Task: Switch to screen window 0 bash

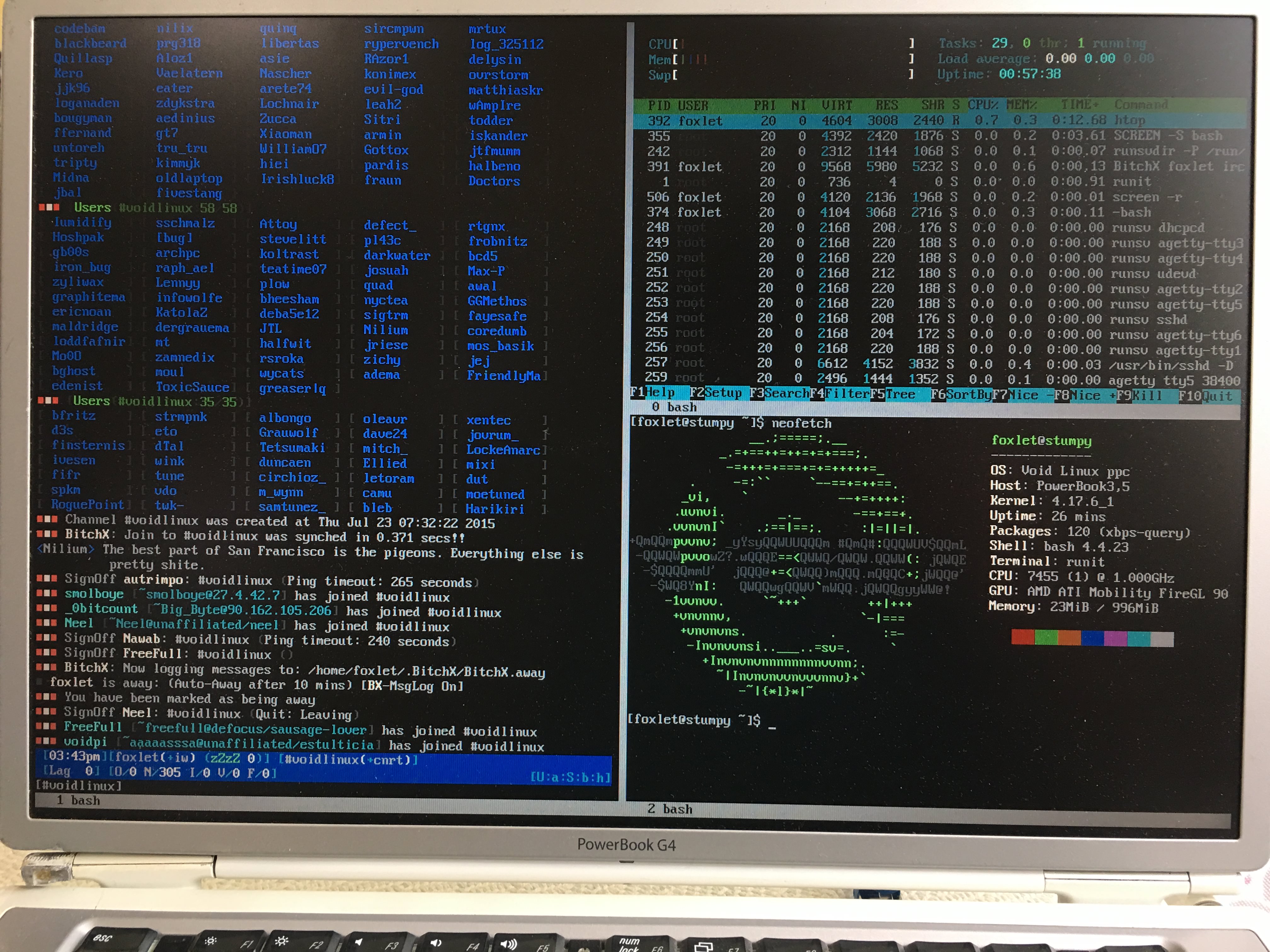Action: click(675, 407)
